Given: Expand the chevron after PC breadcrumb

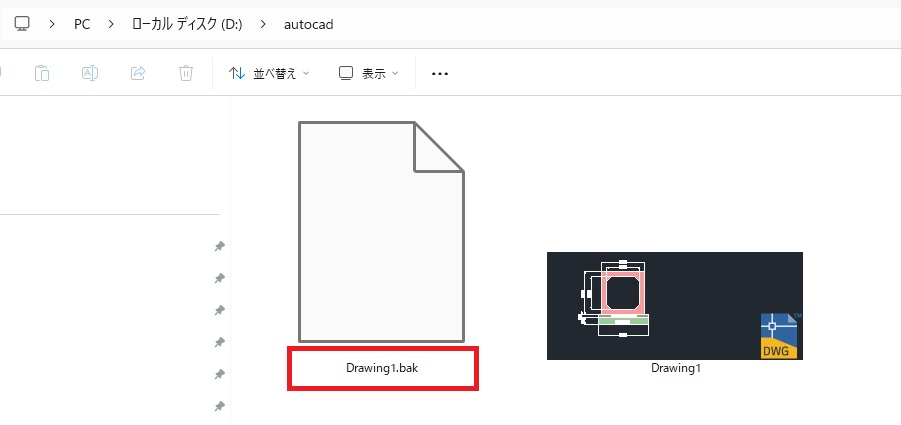Looking at the screenshot, I should [x=111, y=24].
